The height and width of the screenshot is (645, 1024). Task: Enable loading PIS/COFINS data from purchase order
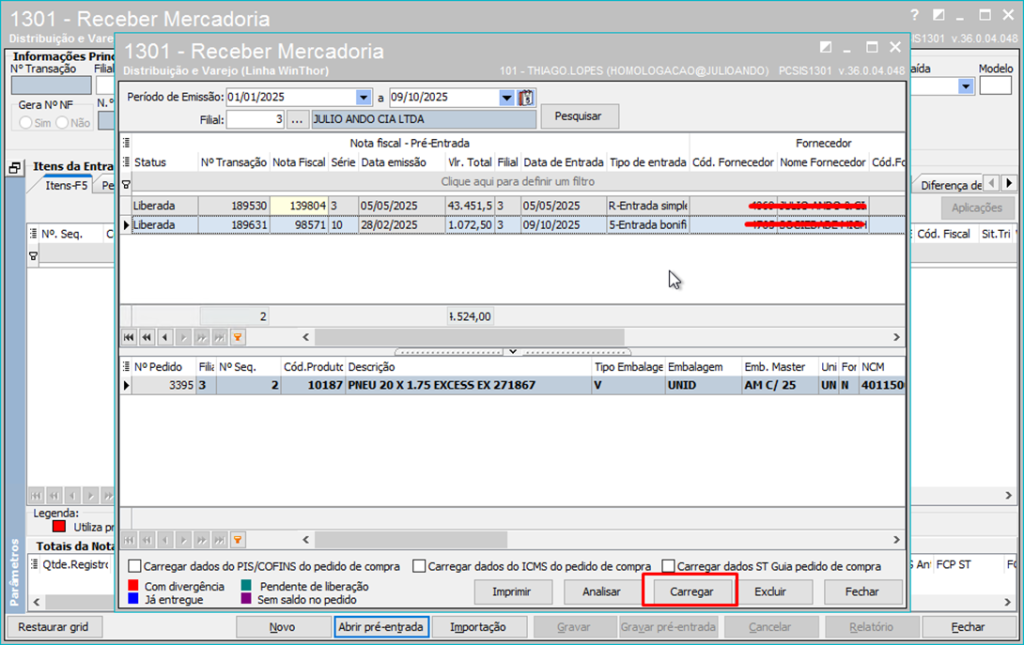(x=135, y=566)
